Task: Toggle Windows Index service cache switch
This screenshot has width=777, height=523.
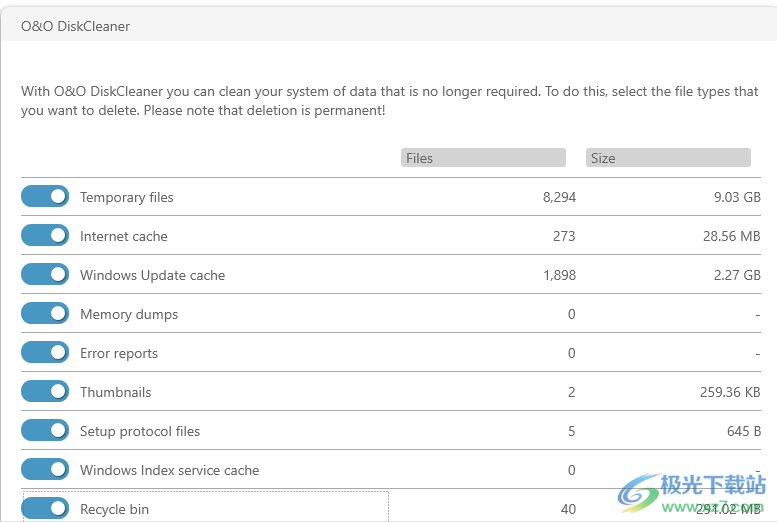Action: tap(45, 469)
